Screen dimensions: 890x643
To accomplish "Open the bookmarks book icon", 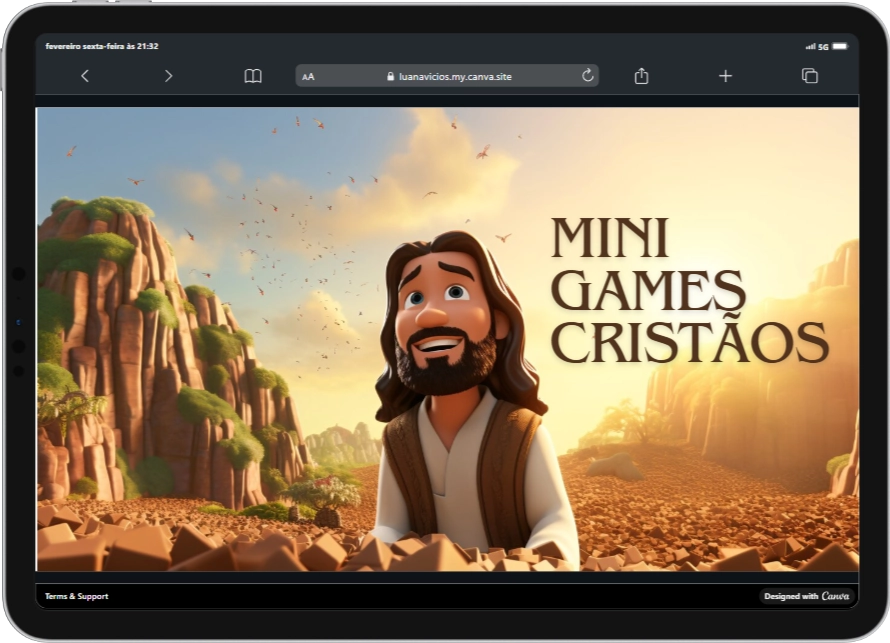I will [x=253, y=76].
